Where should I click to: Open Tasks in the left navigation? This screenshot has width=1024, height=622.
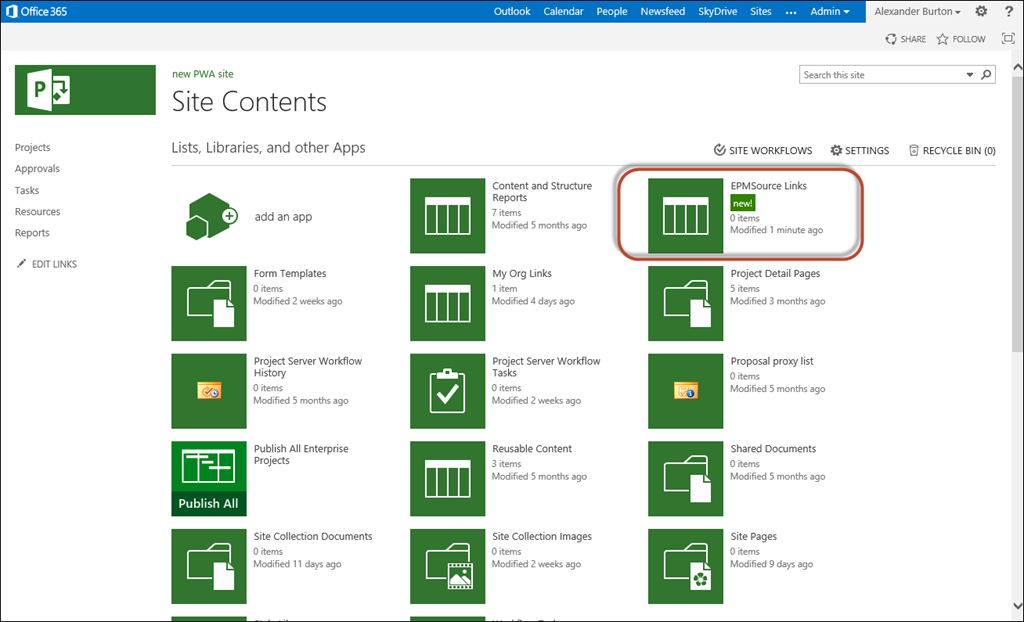(27, 190)
